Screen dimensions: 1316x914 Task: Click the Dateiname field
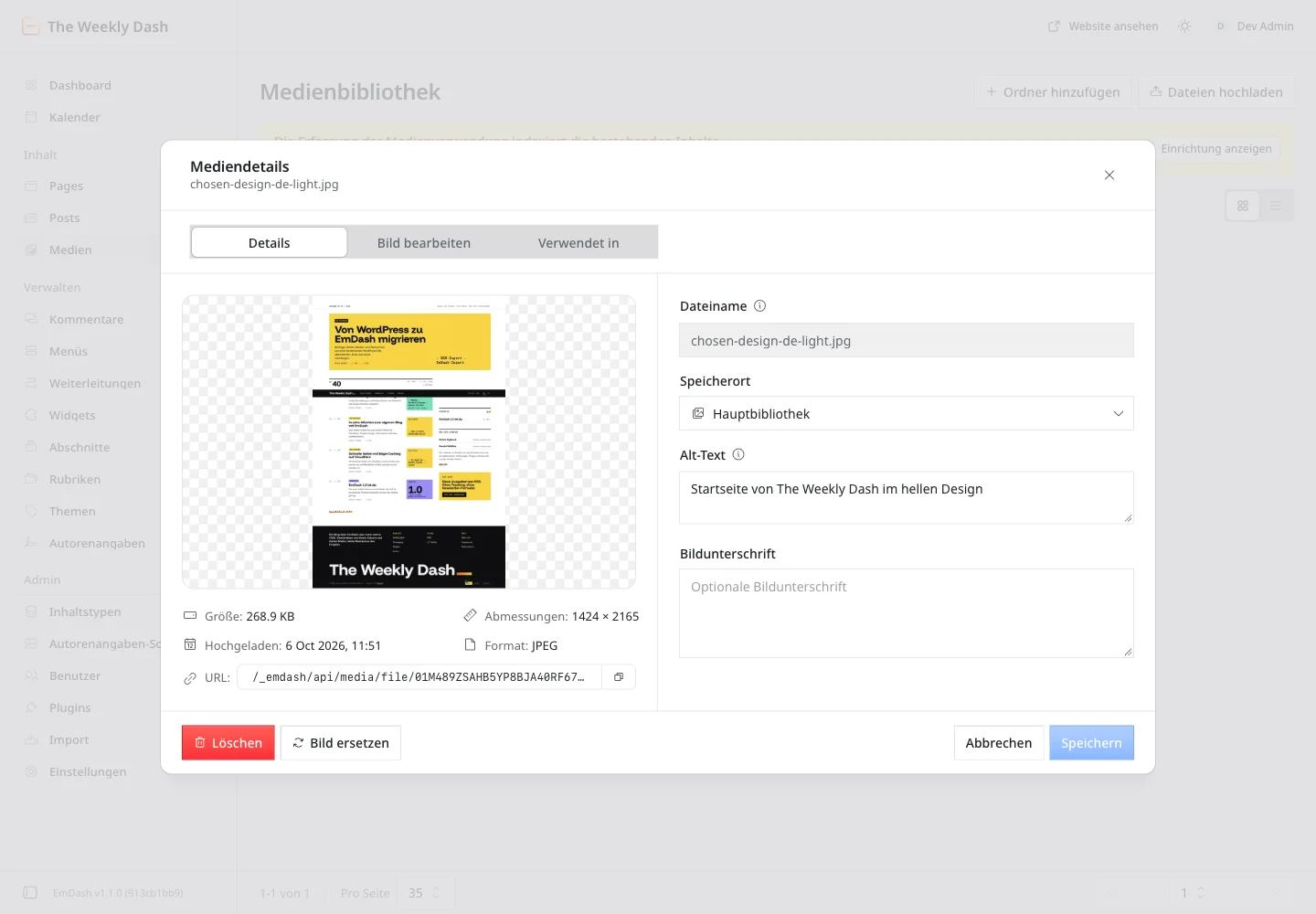907,341
